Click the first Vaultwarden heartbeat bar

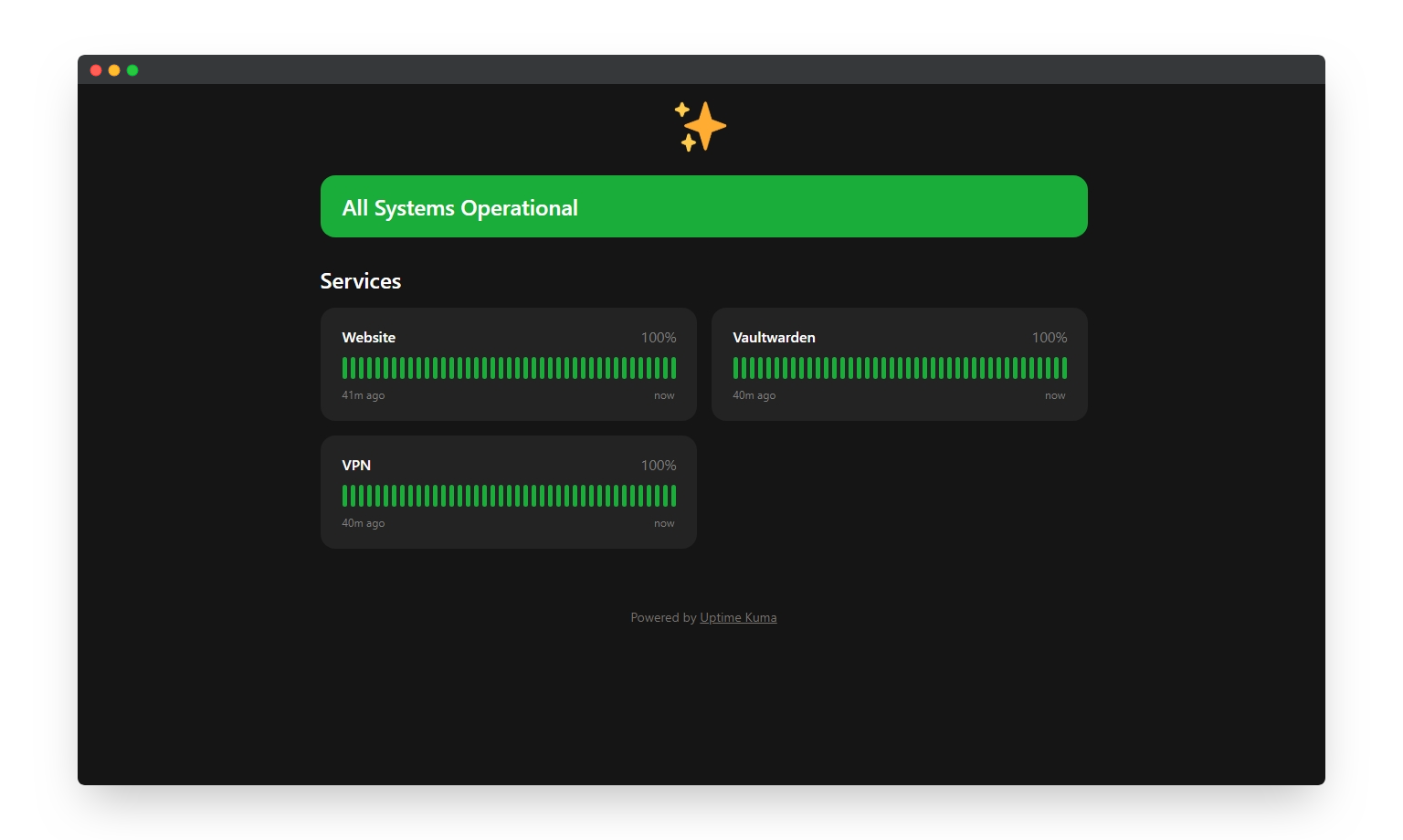[x=736, y=368]
